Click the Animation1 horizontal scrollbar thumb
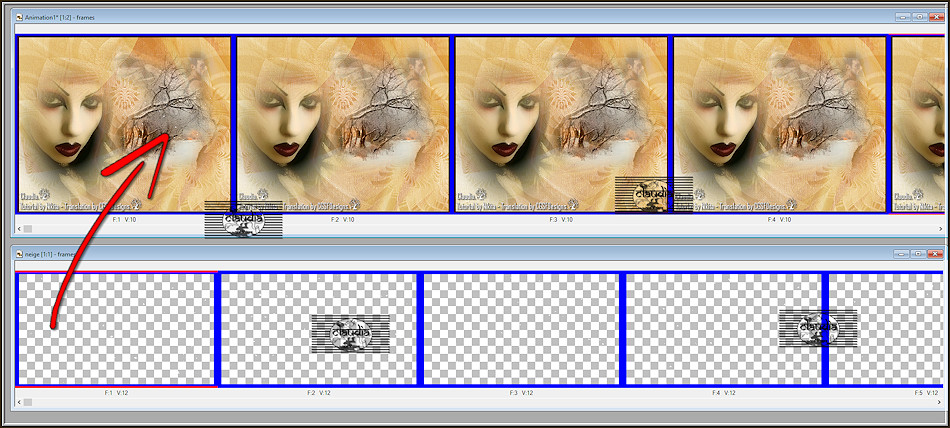The height and width of the screenshot is (428, 950). (x=28, y=229)
